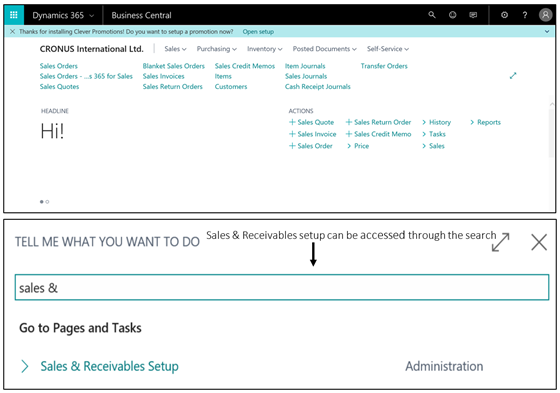Open the chat/notifications icon in header

pyautogui.click(x=473, y=15)
